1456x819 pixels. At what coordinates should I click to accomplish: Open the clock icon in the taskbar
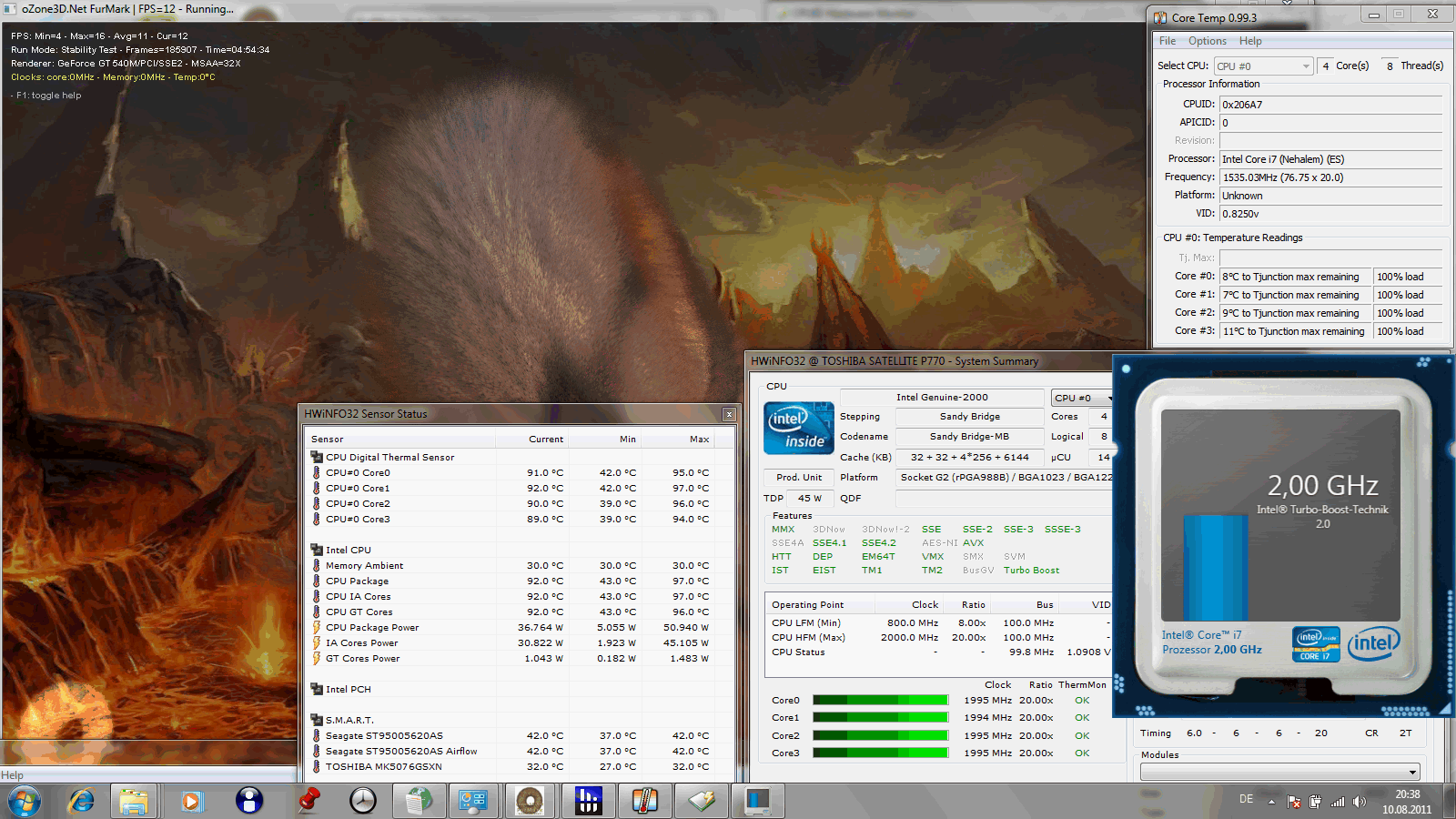coord(362,801)
